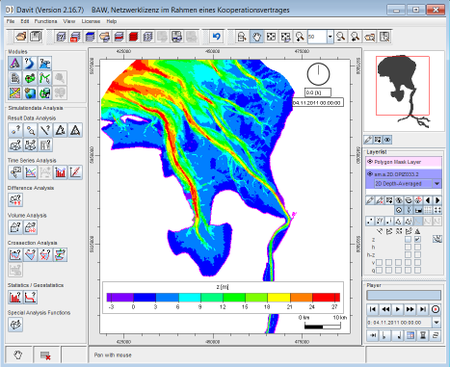Start playback with the play button

(x=397, y=309)
